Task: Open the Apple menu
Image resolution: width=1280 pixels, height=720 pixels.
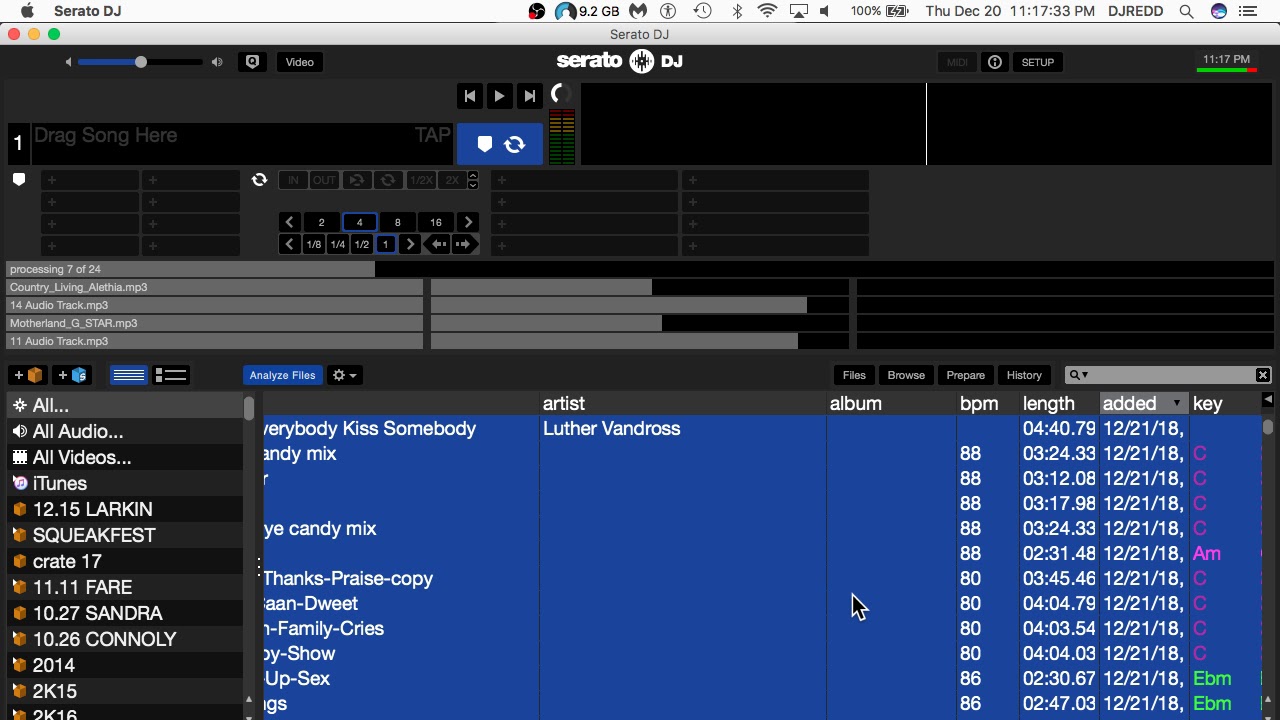Action: point(27,11)
